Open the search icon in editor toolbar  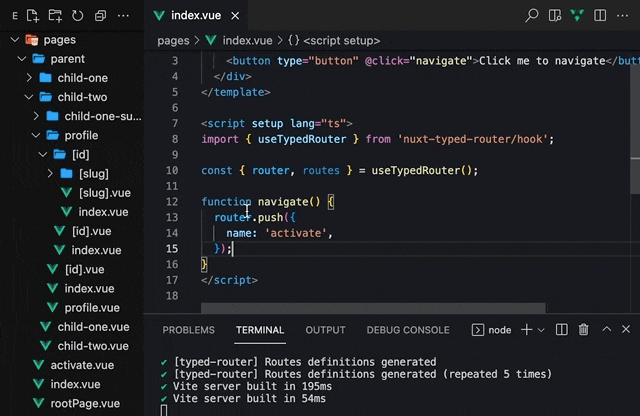point(531,16)
